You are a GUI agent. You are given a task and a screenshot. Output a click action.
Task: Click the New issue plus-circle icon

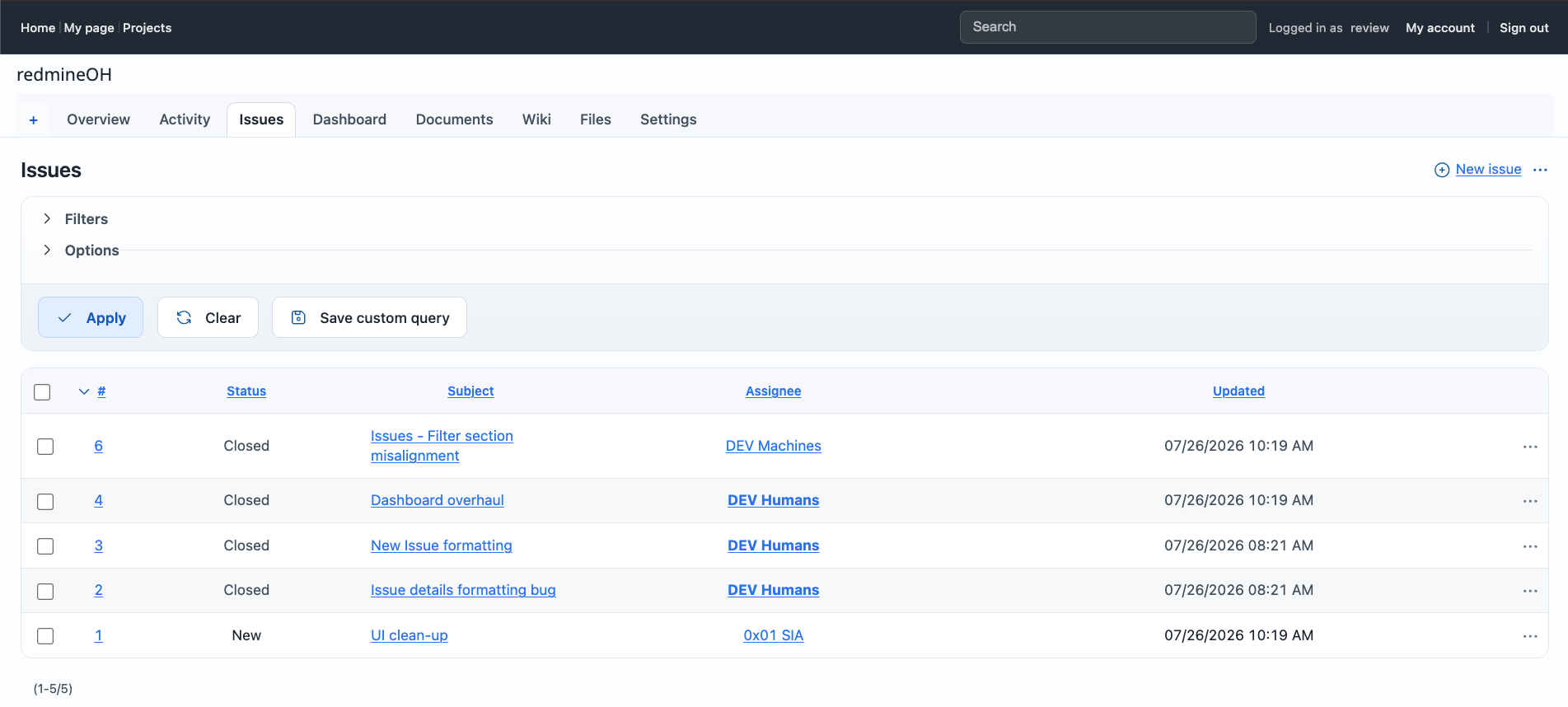pos(1442,170)
